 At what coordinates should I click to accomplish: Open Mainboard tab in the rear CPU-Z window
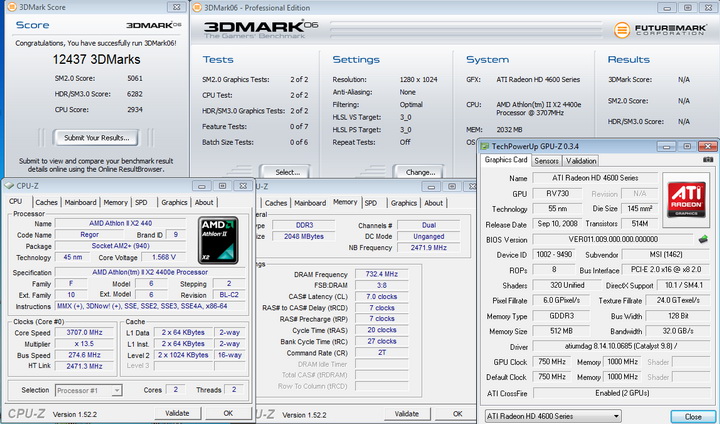tap(310, 203)
